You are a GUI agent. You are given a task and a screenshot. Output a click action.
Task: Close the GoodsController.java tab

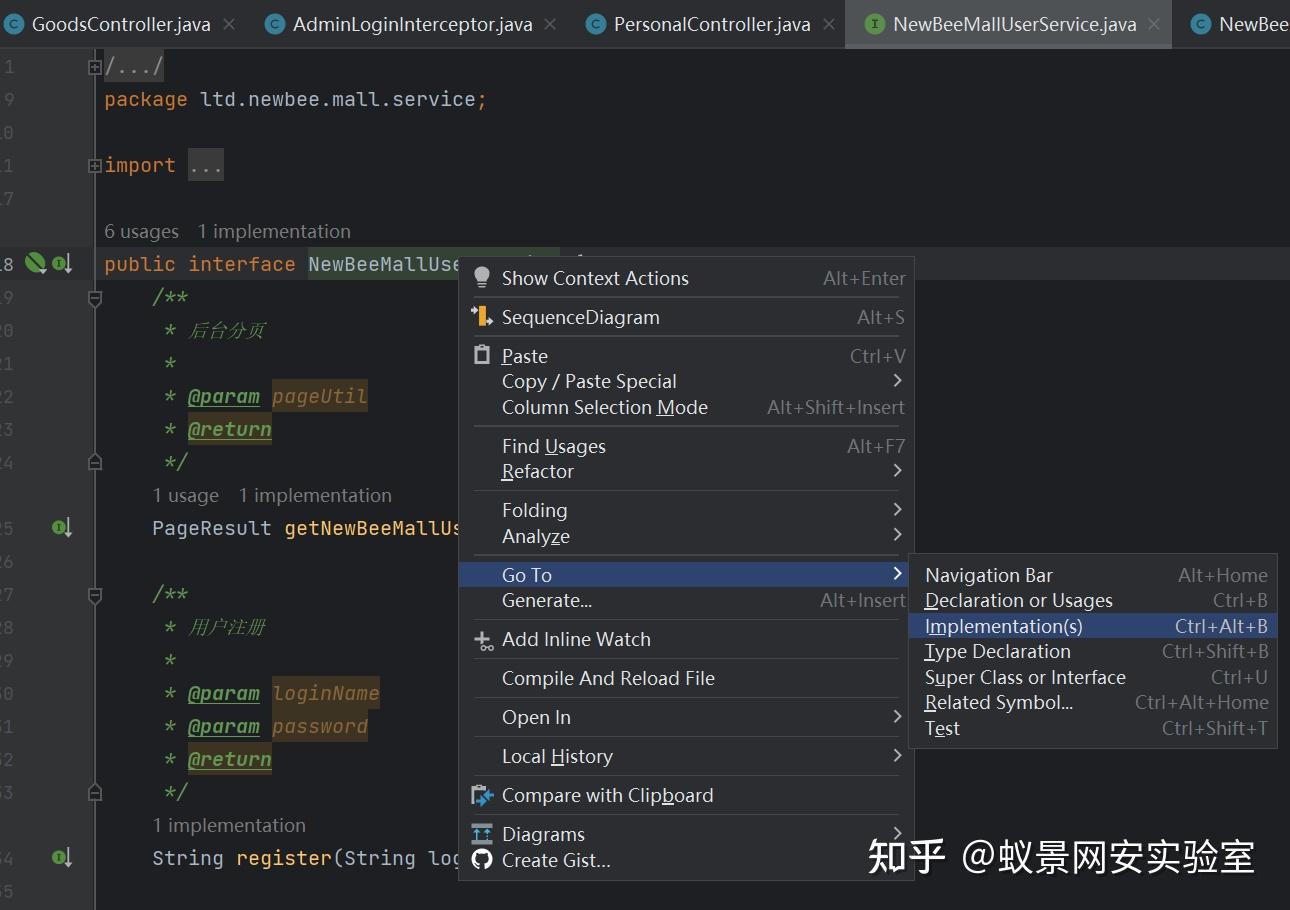(x=229, y=25)
